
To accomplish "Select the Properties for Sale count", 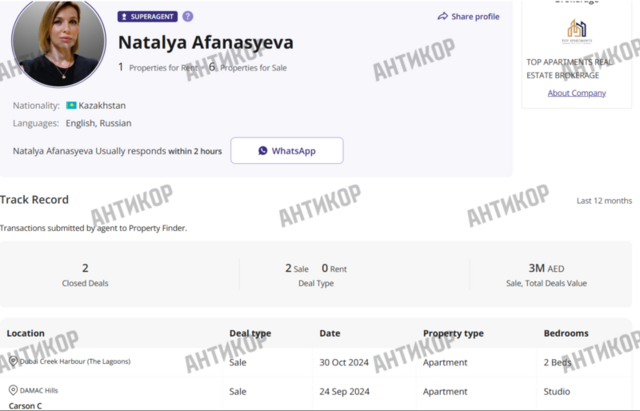I will [x=212, y=67].
